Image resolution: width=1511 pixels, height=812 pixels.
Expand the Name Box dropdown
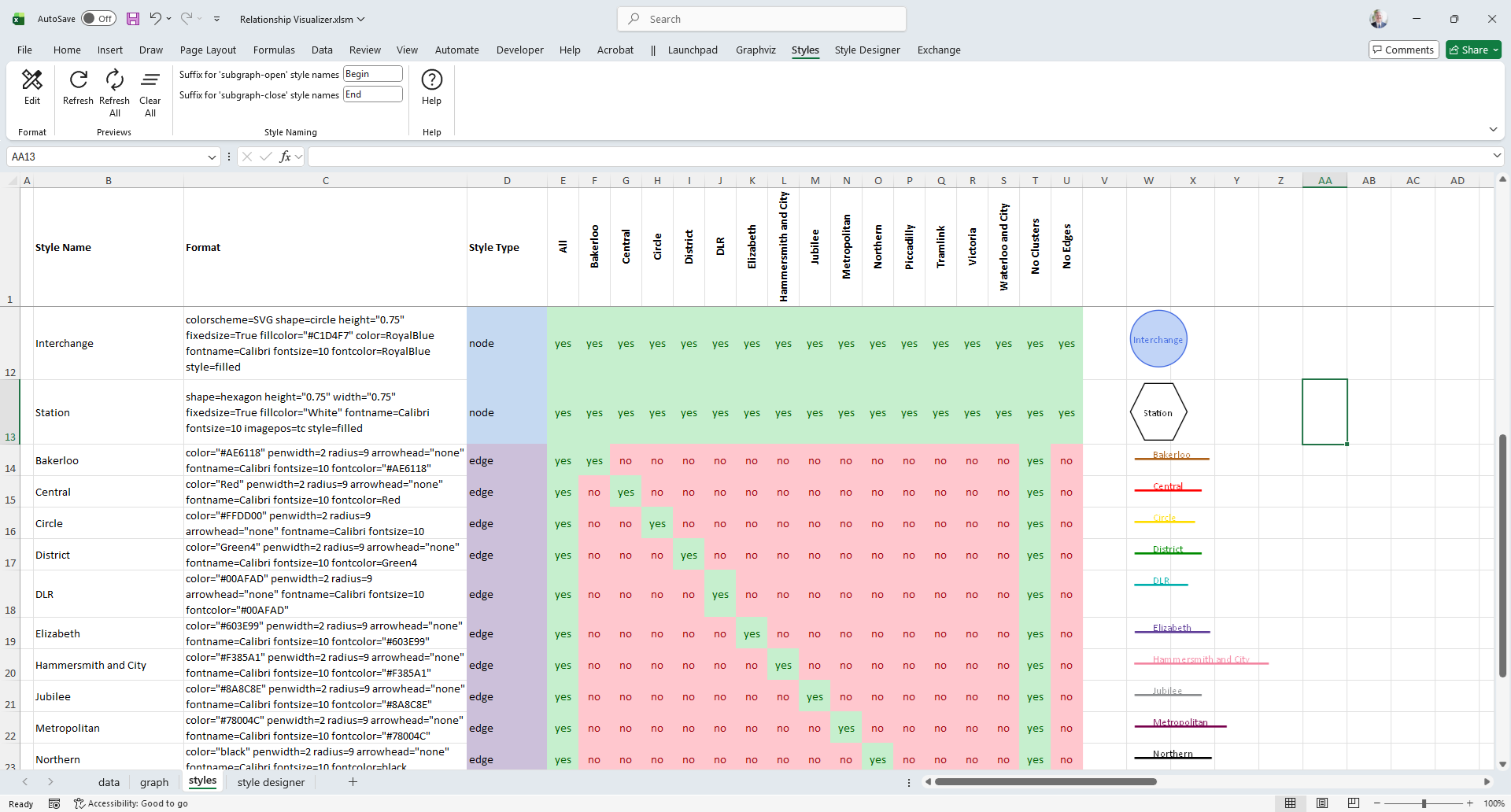[212, 157]
